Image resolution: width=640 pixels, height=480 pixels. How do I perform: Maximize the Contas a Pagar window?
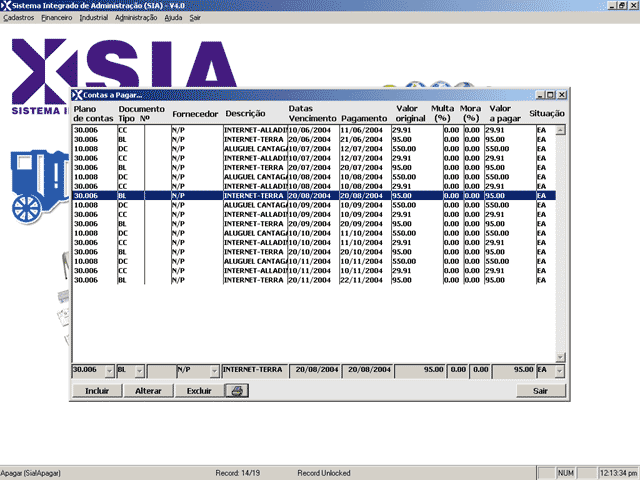[551, 94]
